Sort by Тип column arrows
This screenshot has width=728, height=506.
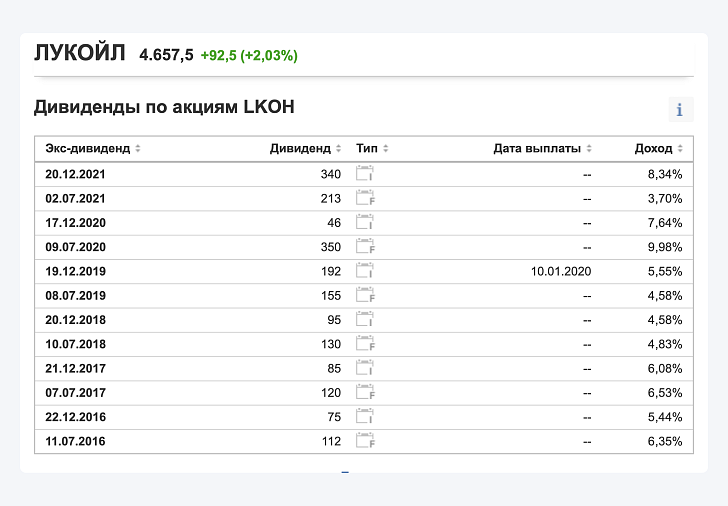386,149
